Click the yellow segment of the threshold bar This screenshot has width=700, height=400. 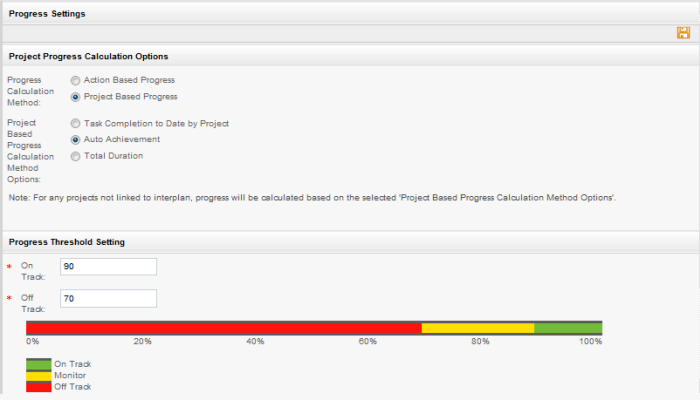(477, 328)
